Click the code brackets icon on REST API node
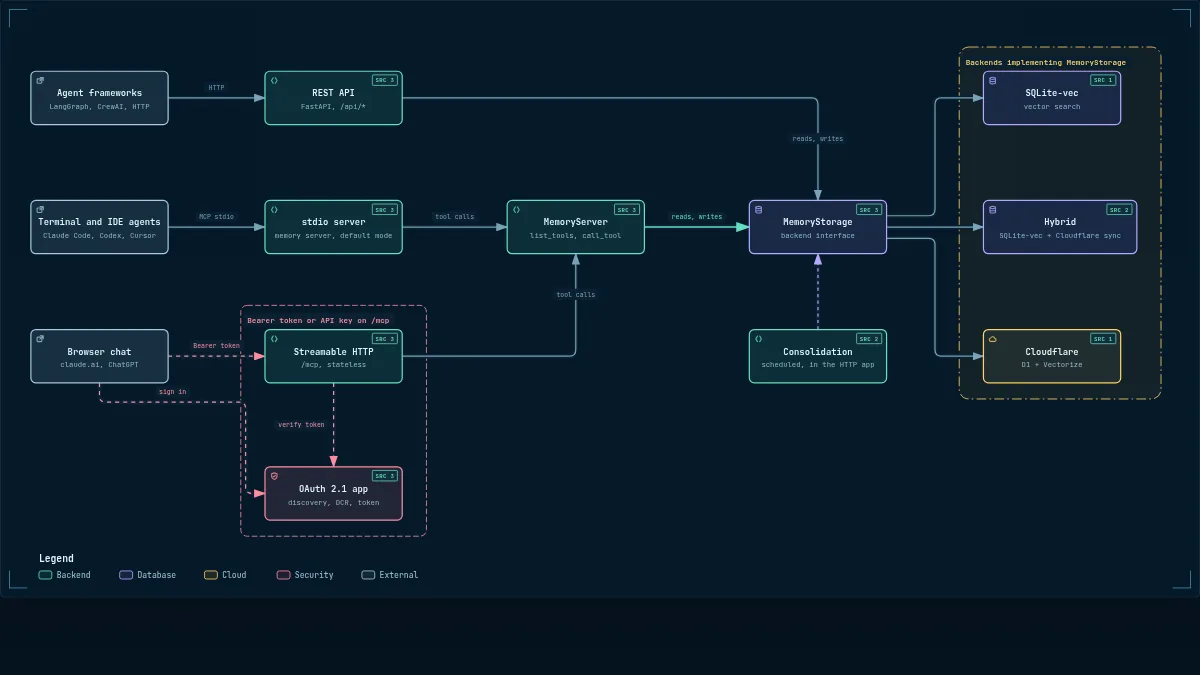The height and width of the screenshot is (675, 1200). click(274, 80)
